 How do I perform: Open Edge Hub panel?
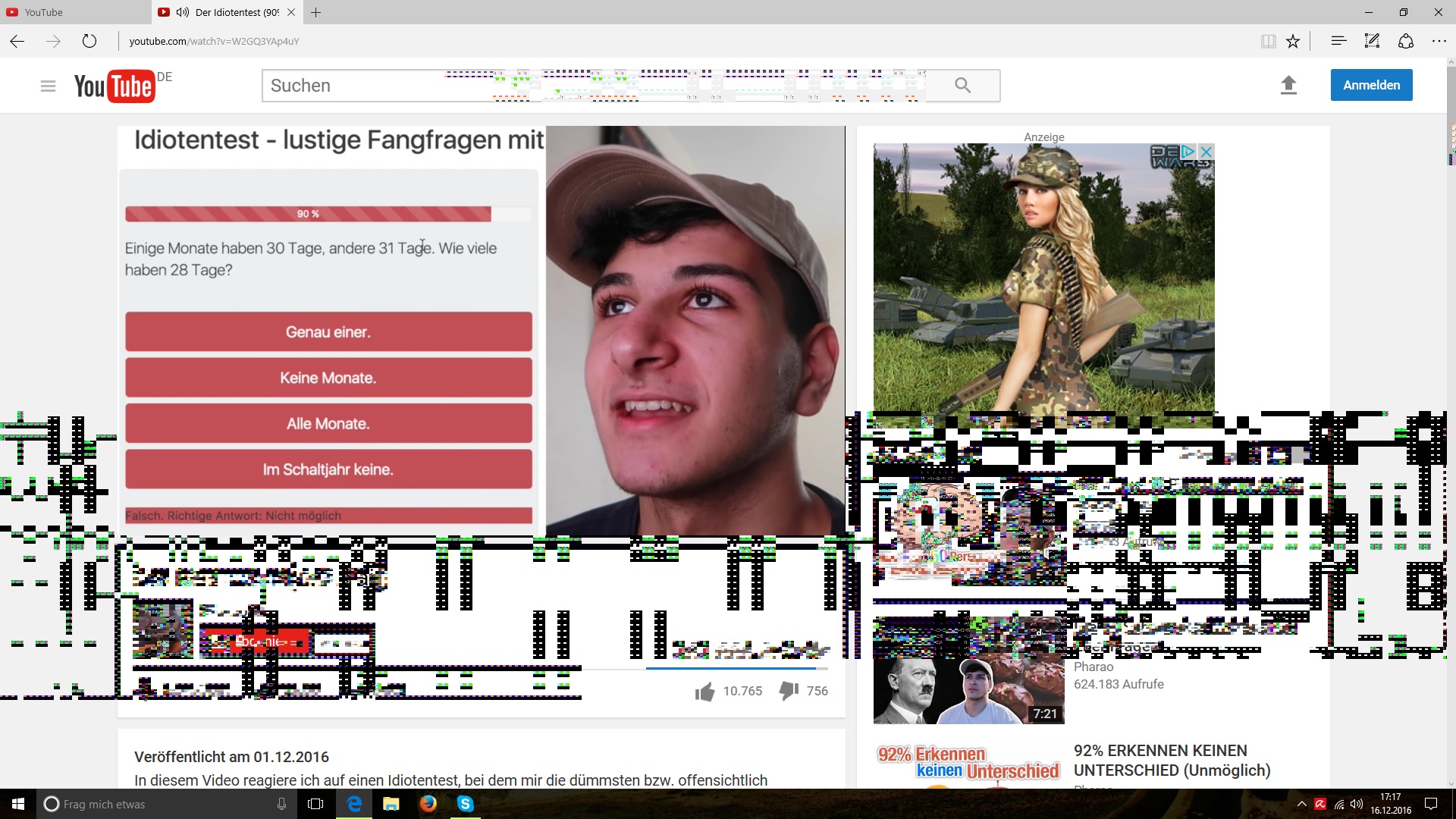(1338, 41)
